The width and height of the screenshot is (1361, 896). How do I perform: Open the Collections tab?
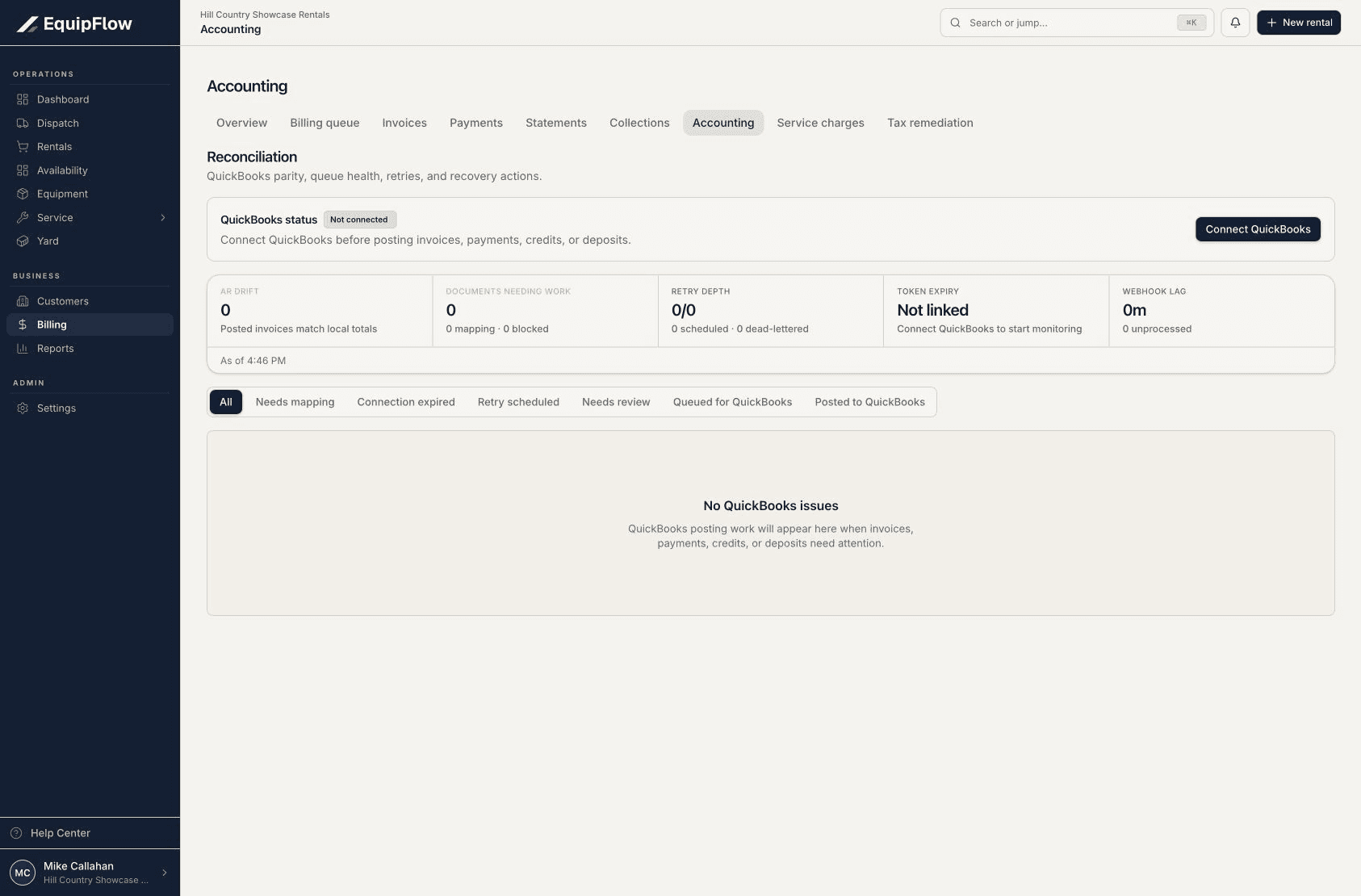[639, 123]
